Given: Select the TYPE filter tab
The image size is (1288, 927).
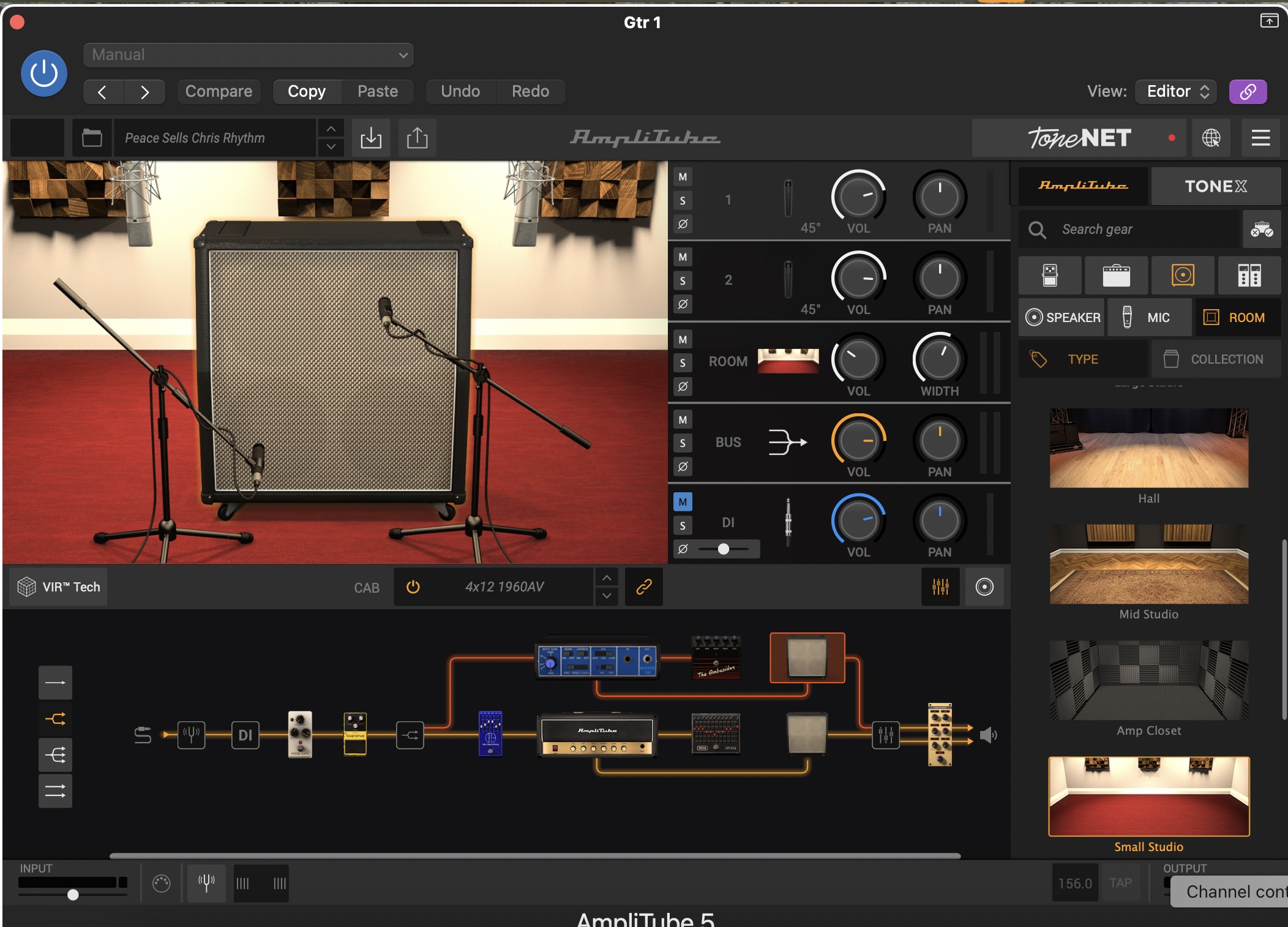Looking at the screenshot, I should coord(1083,359).
